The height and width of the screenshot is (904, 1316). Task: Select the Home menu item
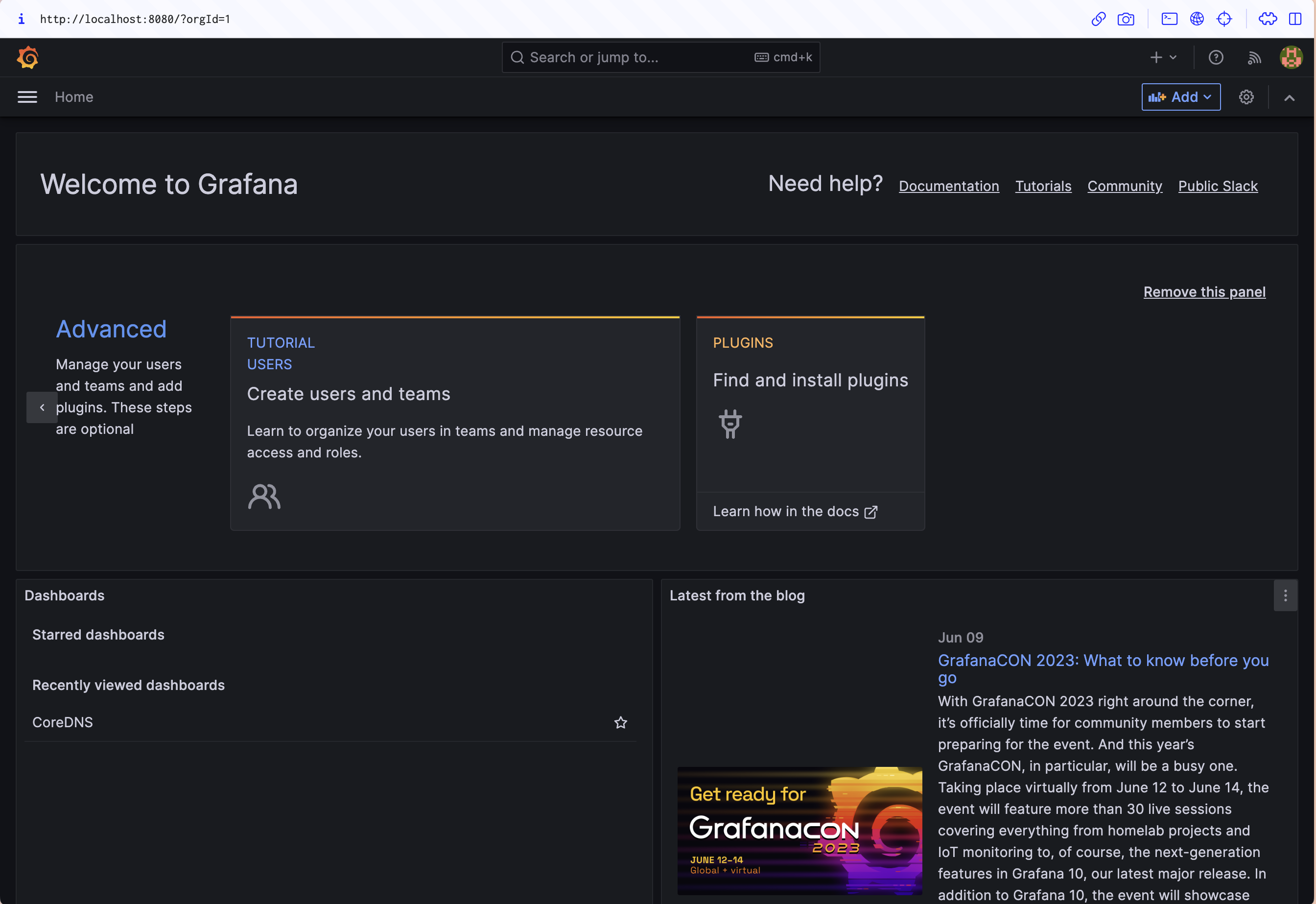[x=74, y=96]
